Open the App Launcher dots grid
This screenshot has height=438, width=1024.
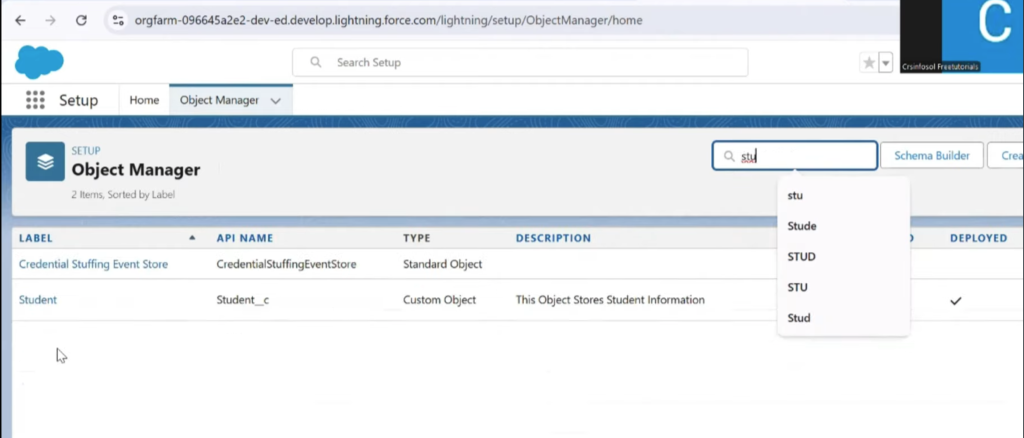pos(36,100)
